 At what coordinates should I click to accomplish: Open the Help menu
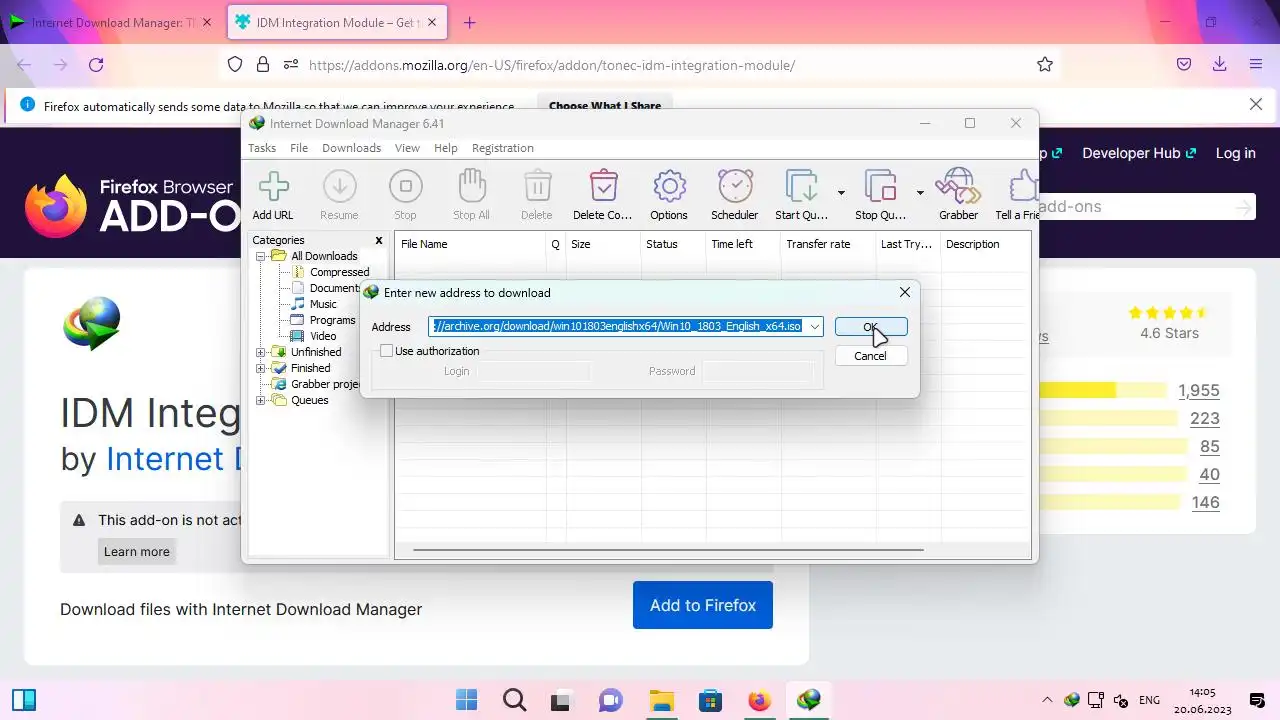coord(446,148)
